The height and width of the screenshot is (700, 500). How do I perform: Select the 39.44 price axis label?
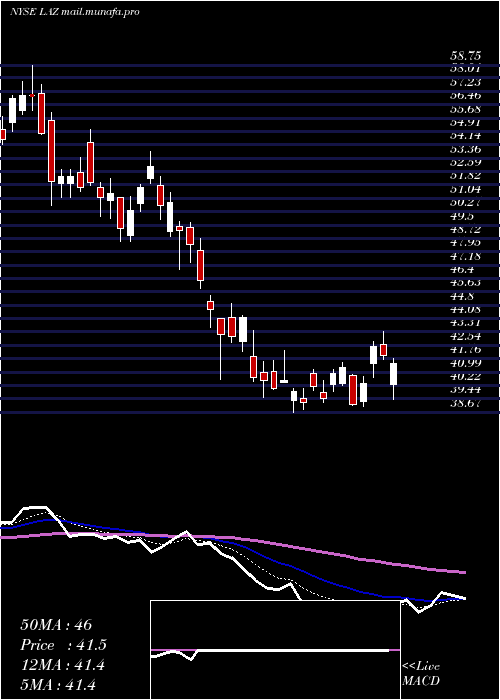point(465,390)
